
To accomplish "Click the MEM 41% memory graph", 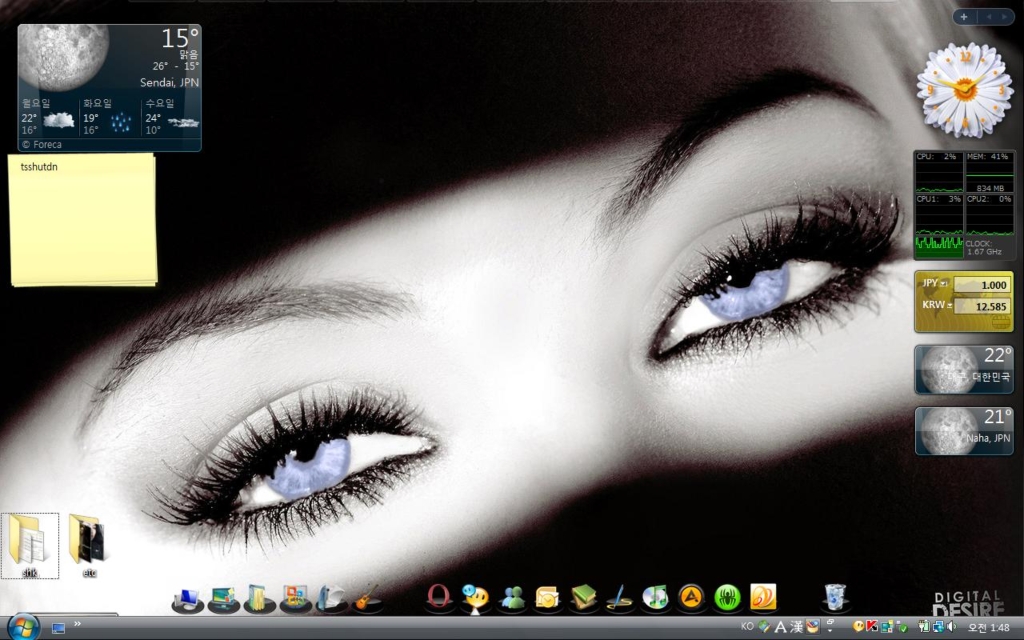I will click(989, 172).
